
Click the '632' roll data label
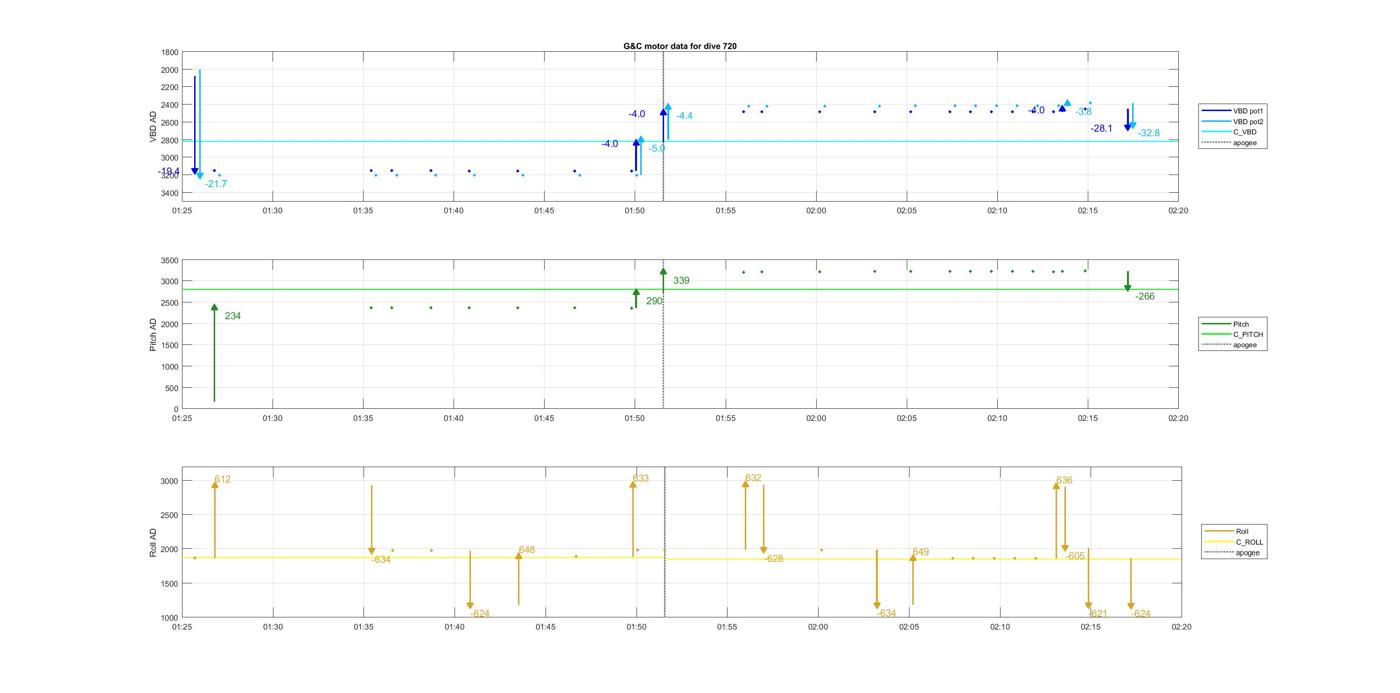tap(753, 479)
